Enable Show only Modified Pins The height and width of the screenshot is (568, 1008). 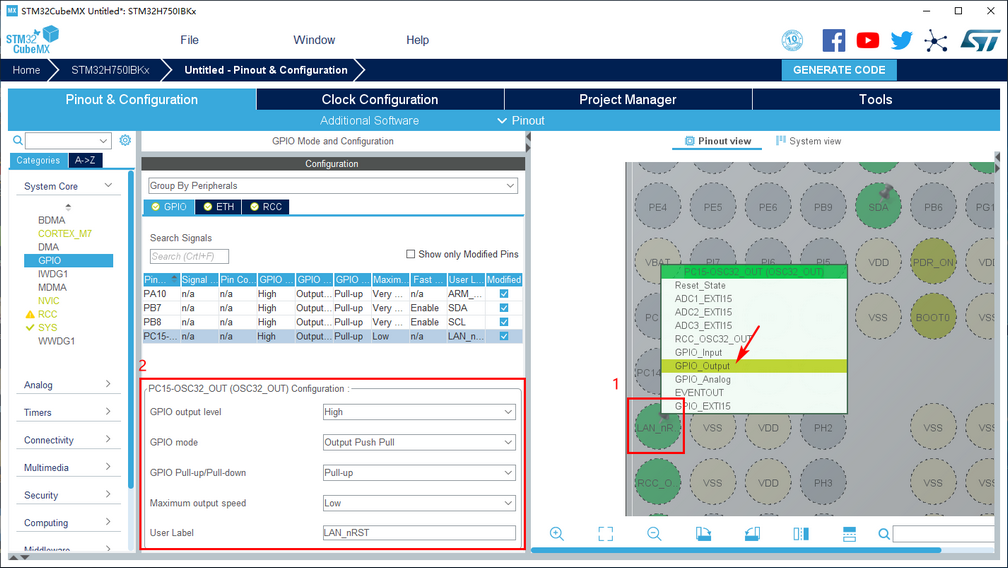tap(411, 254)
